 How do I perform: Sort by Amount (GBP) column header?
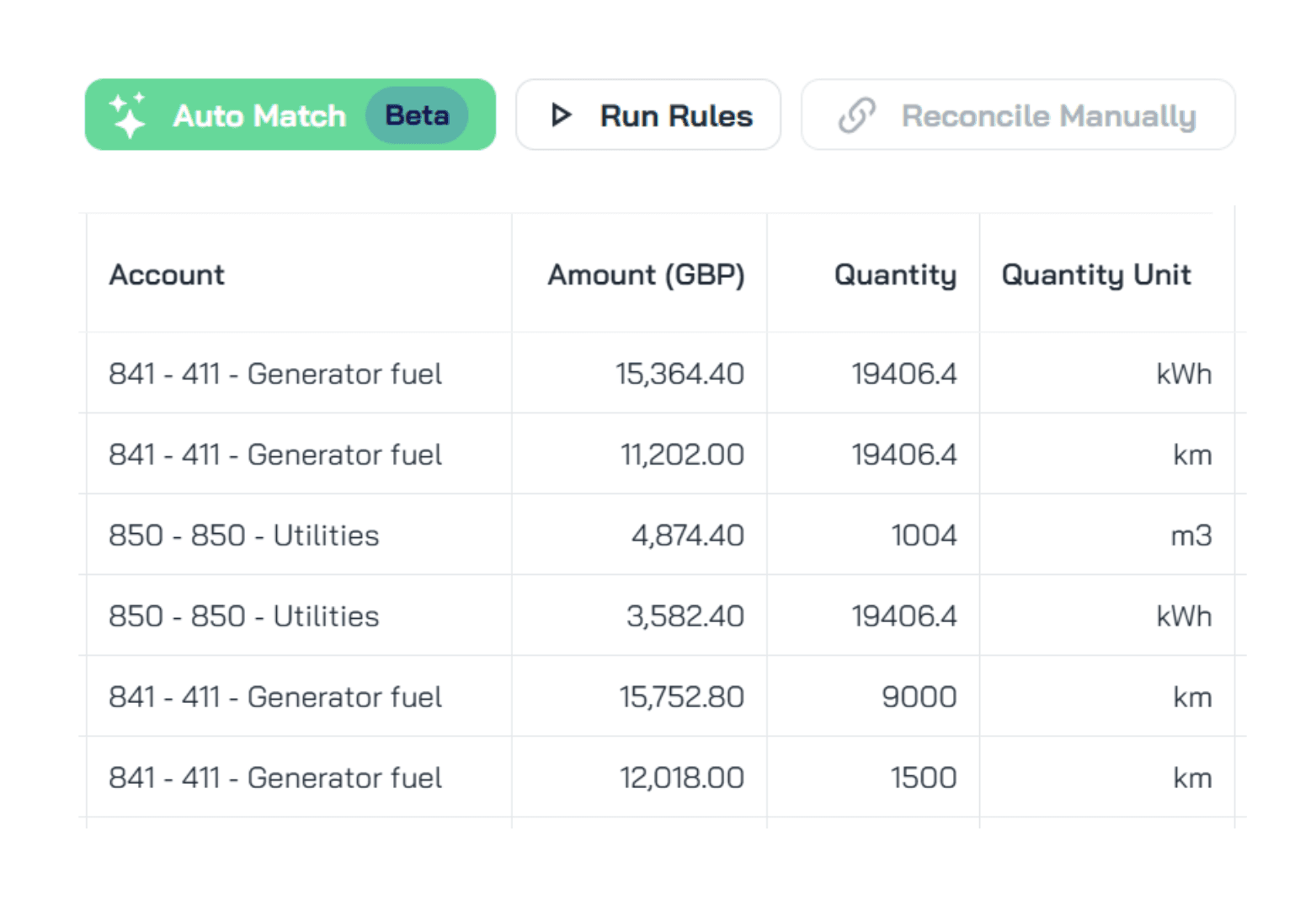[646, 275]
